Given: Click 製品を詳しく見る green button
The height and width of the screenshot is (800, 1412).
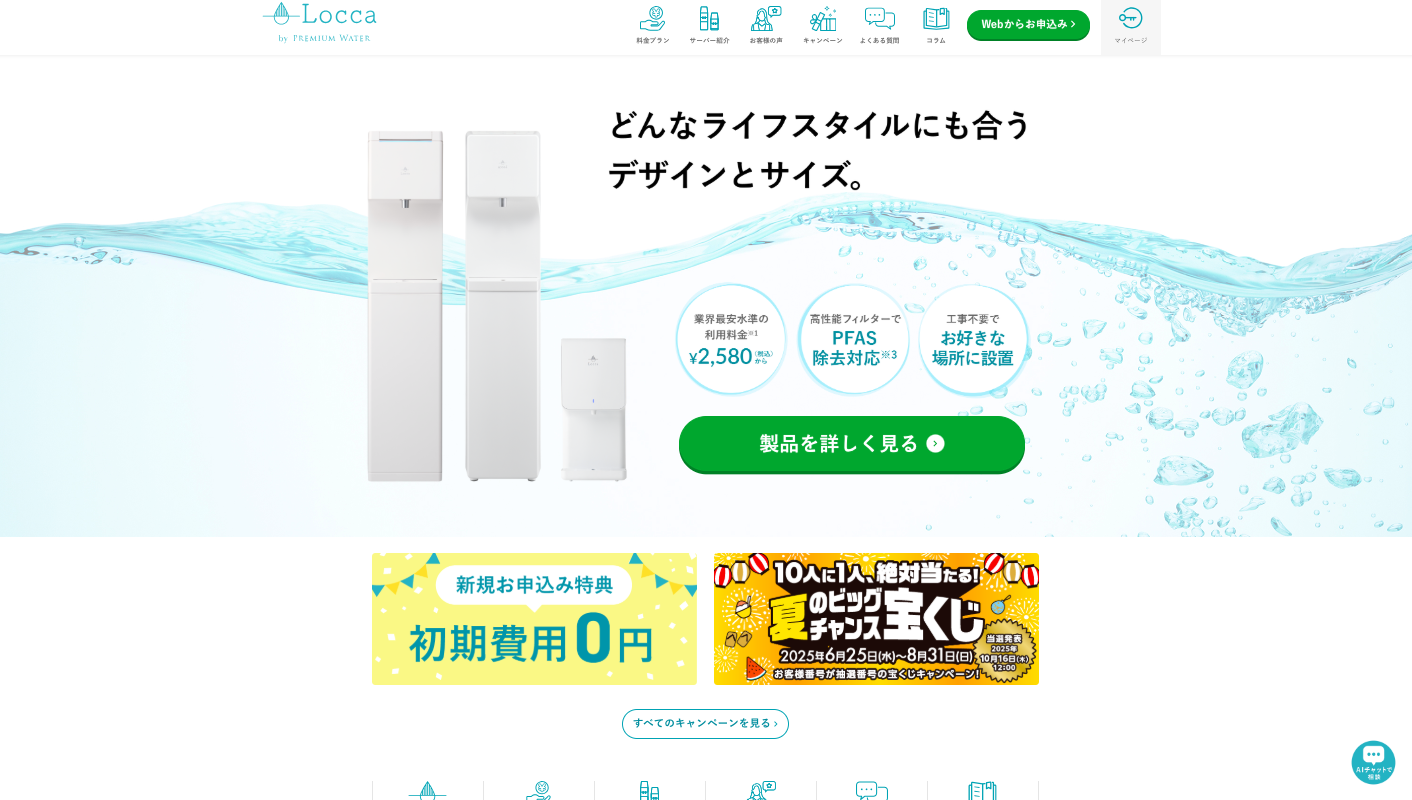Looking at the screenshot, I should [852, 444].
